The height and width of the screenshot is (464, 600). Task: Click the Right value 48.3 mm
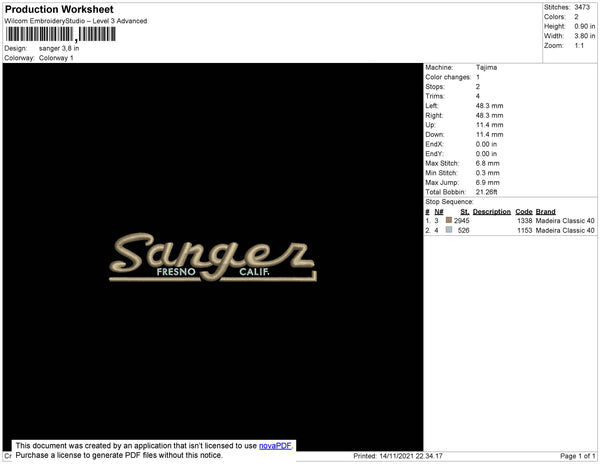click(489, 116)
